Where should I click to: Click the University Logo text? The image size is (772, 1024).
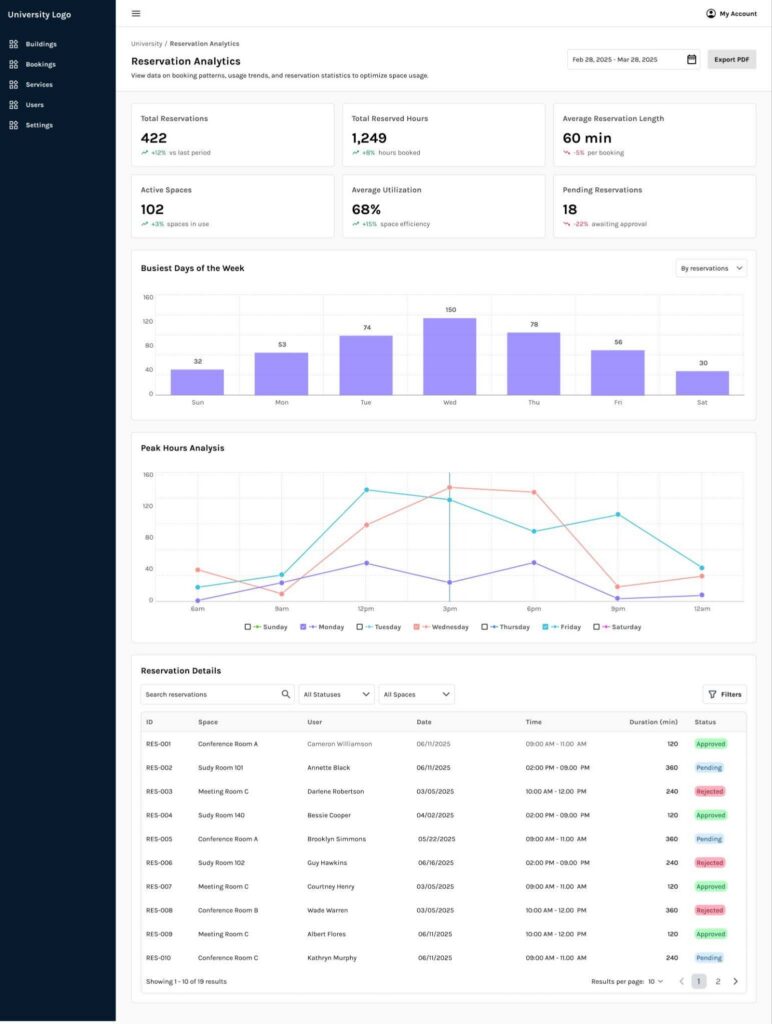pyautogui.click(x=39, y=14)
